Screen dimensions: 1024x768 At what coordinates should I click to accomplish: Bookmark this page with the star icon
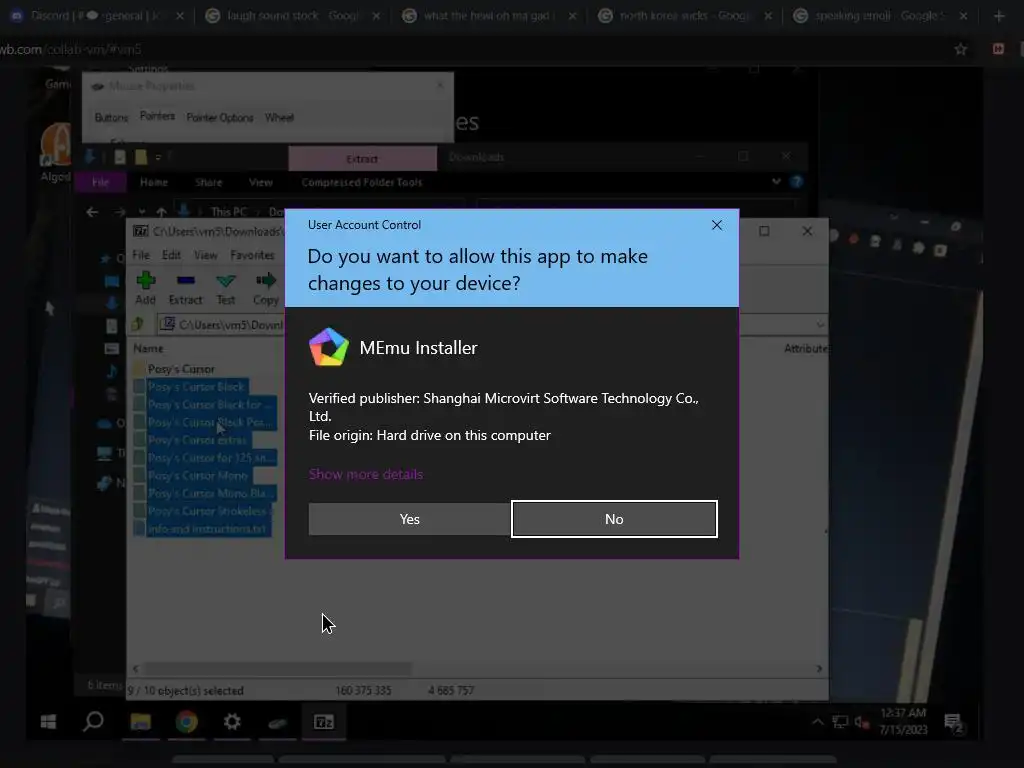click(960, 49)
